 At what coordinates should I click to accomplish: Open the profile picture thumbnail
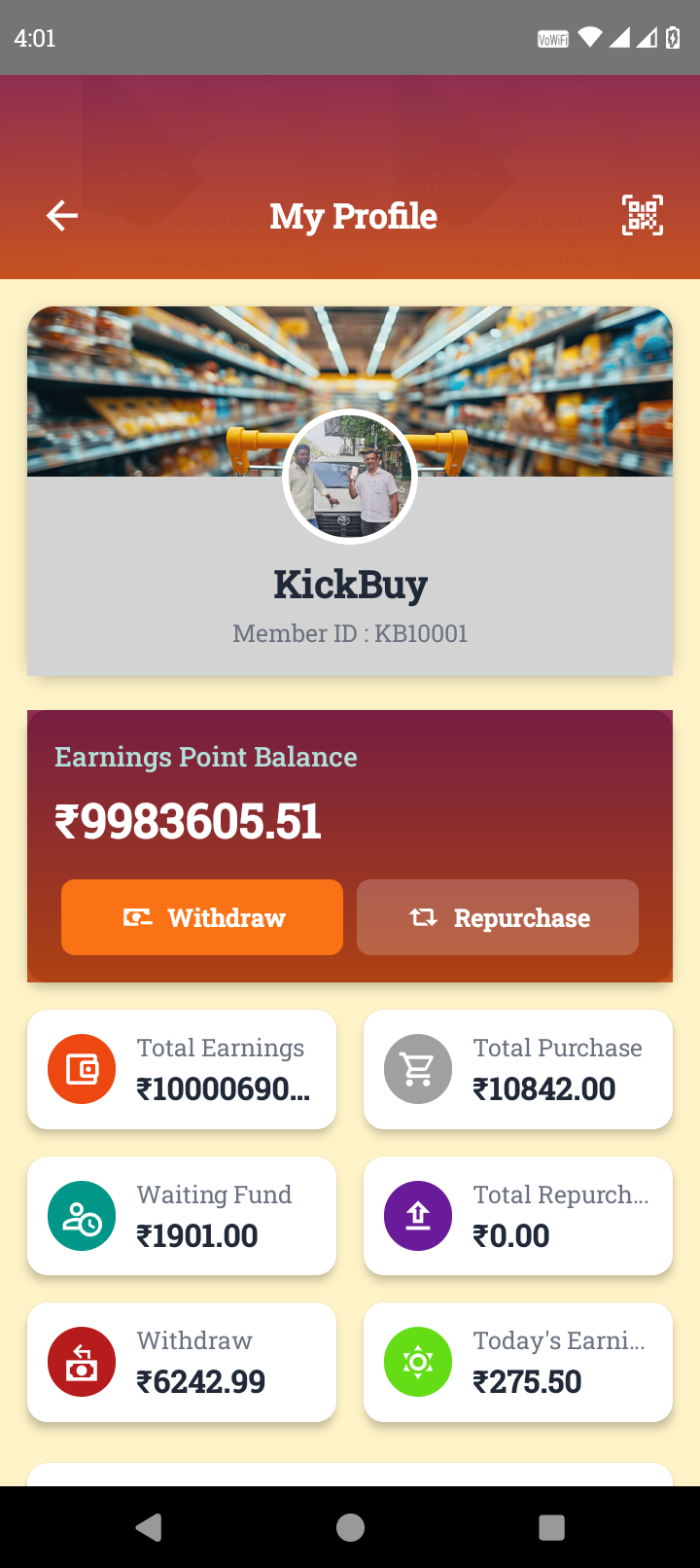coord(350,477)
